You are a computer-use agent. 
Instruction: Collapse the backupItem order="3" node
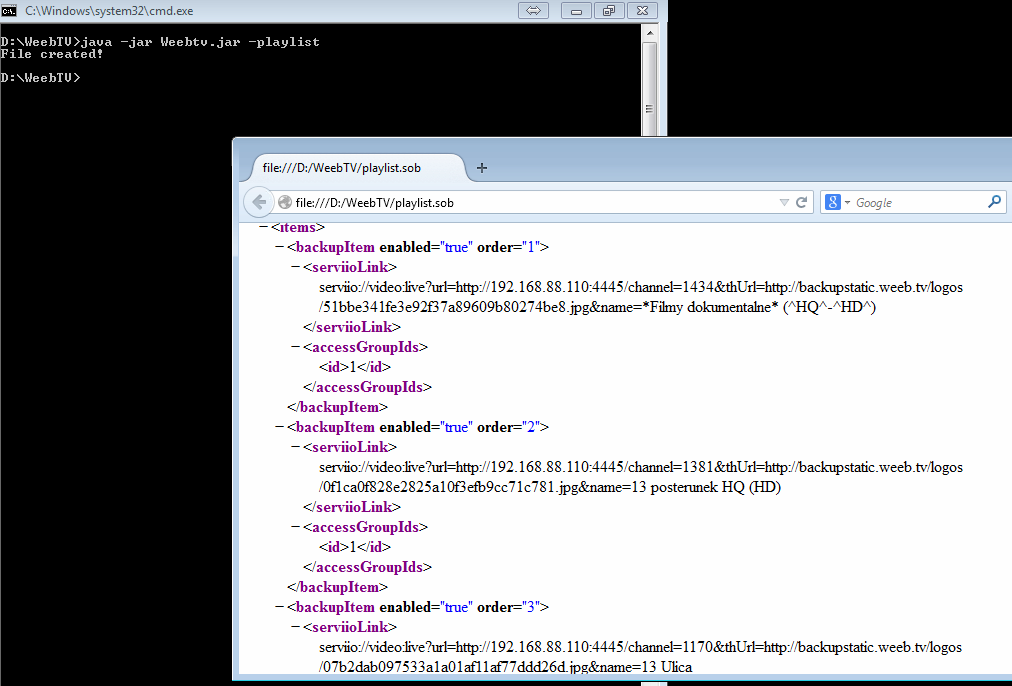tap(280, 607)
